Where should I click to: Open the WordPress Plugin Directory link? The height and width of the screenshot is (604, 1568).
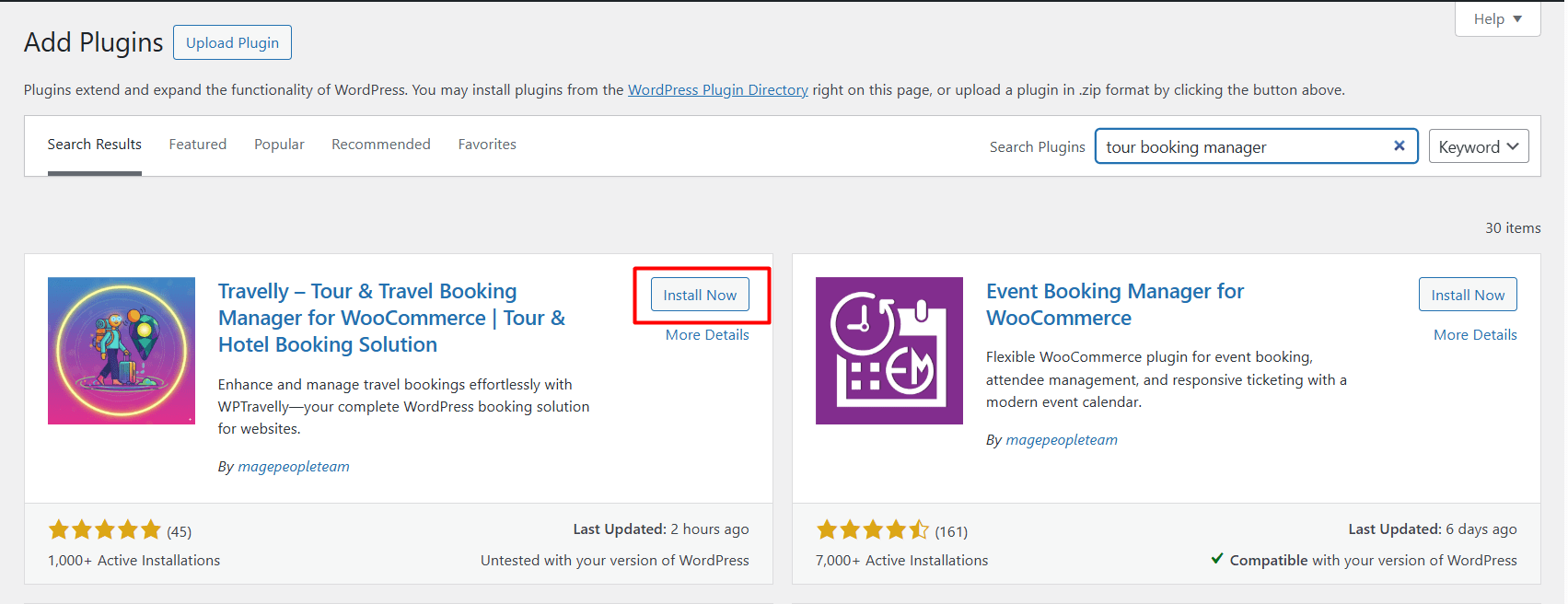coord(717,90)
